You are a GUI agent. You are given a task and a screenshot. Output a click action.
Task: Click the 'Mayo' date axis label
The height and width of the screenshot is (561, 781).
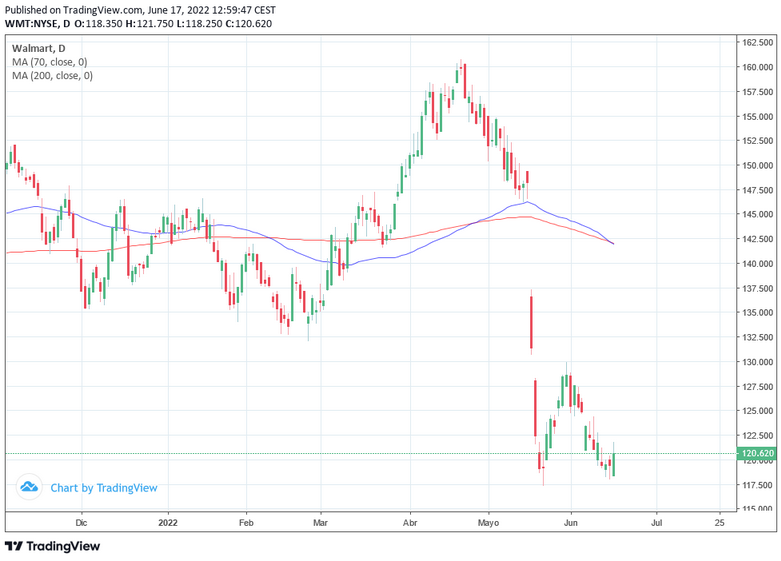[488, 523]
